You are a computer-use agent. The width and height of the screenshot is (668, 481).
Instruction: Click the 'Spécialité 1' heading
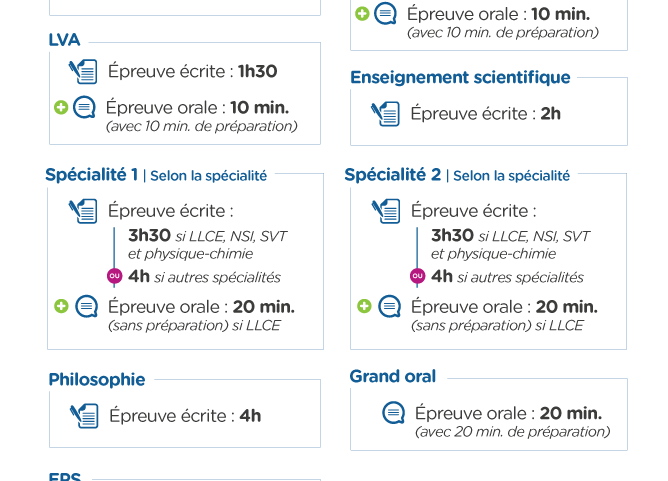(92, 175)
